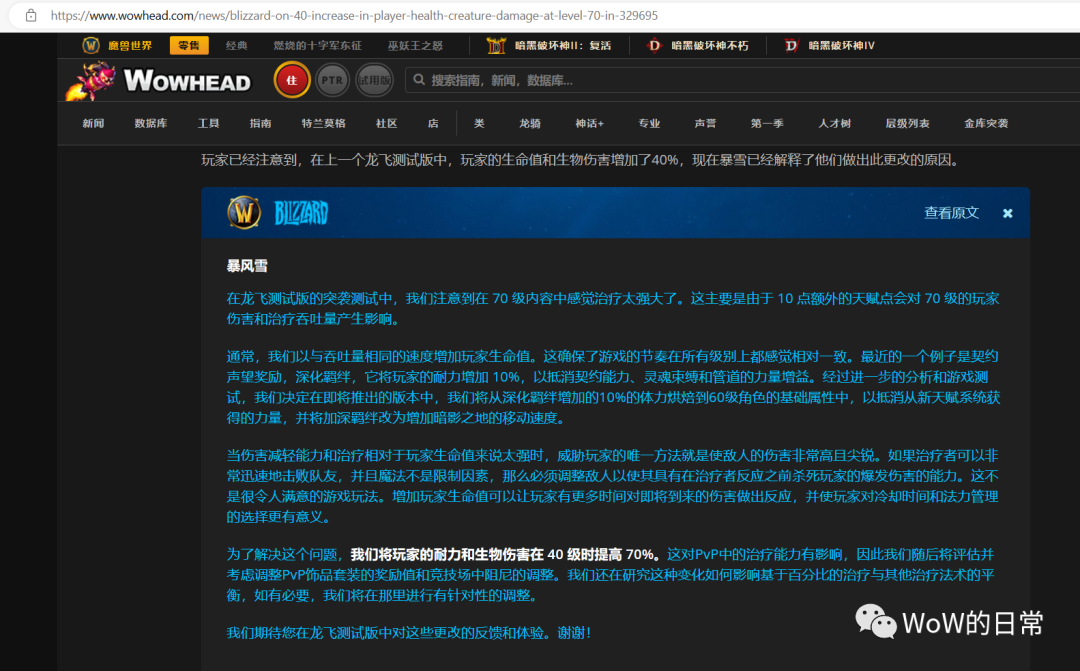Switch to the 经典 Classic tab
The height and width of the screenshot is (671, 1080).
pyautogui.click(x=236, y=44)
